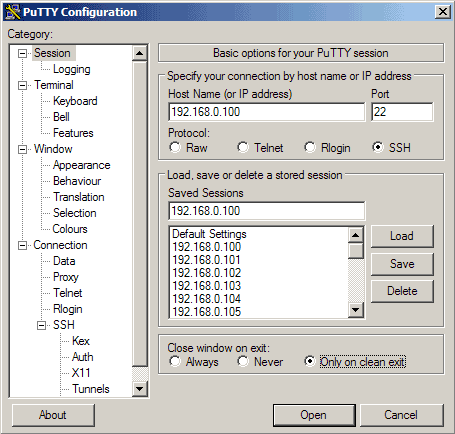Set close window on exit to Never
Image resolution: width=455 pixels, height=434 pixels.
pyautogui.click(x=243, y=361)
